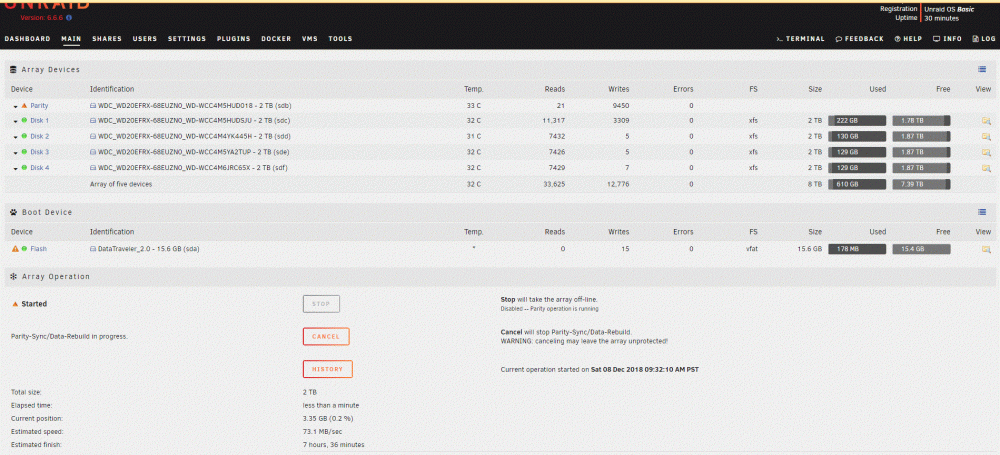Expand the Parity device dropdown arrow
Viewport: 1000px width, 455px height.
coord(15,107)
